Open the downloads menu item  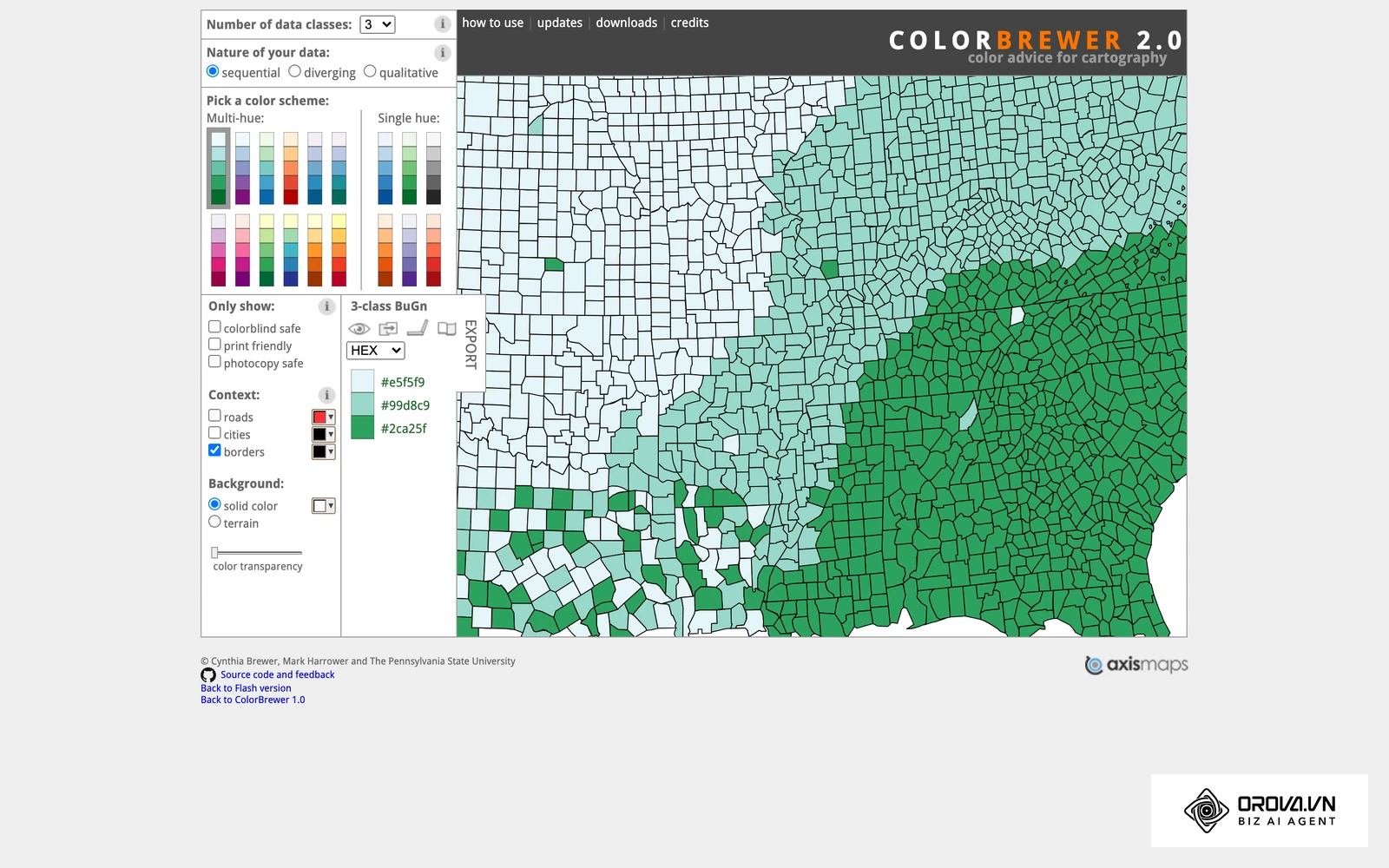[x=627, y=23]
